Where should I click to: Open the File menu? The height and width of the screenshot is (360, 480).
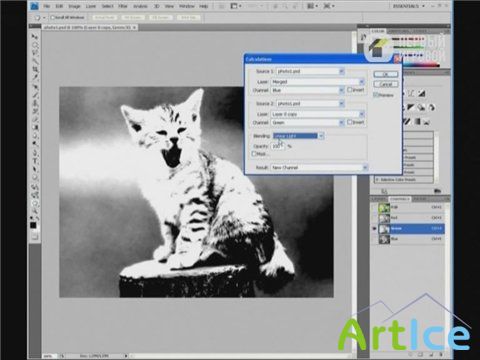click(x=47, y=6)
